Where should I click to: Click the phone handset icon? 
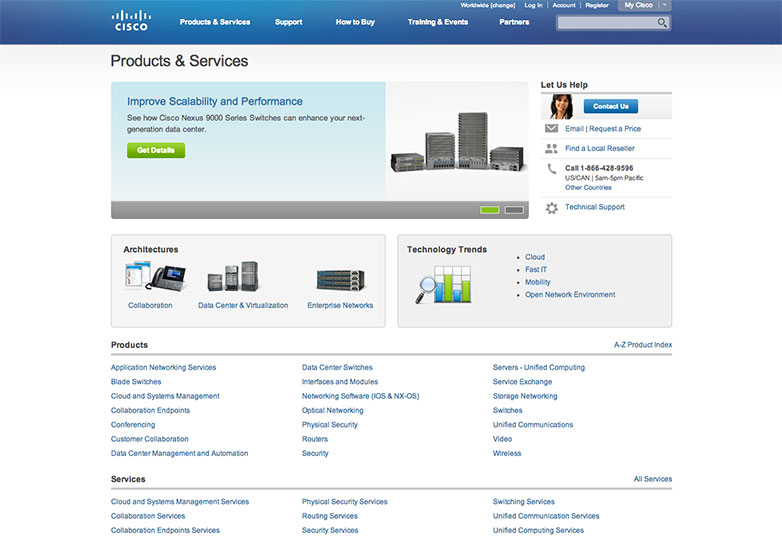[551, 169]
